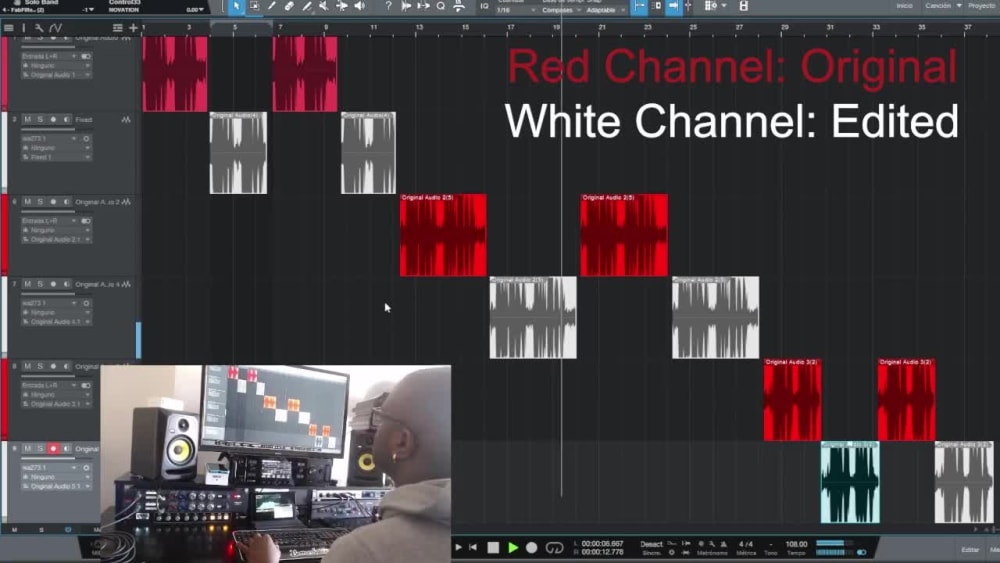
Task: Mute the Original A..io 2 track
Action: pyautogui.click(x=27, y=201)
